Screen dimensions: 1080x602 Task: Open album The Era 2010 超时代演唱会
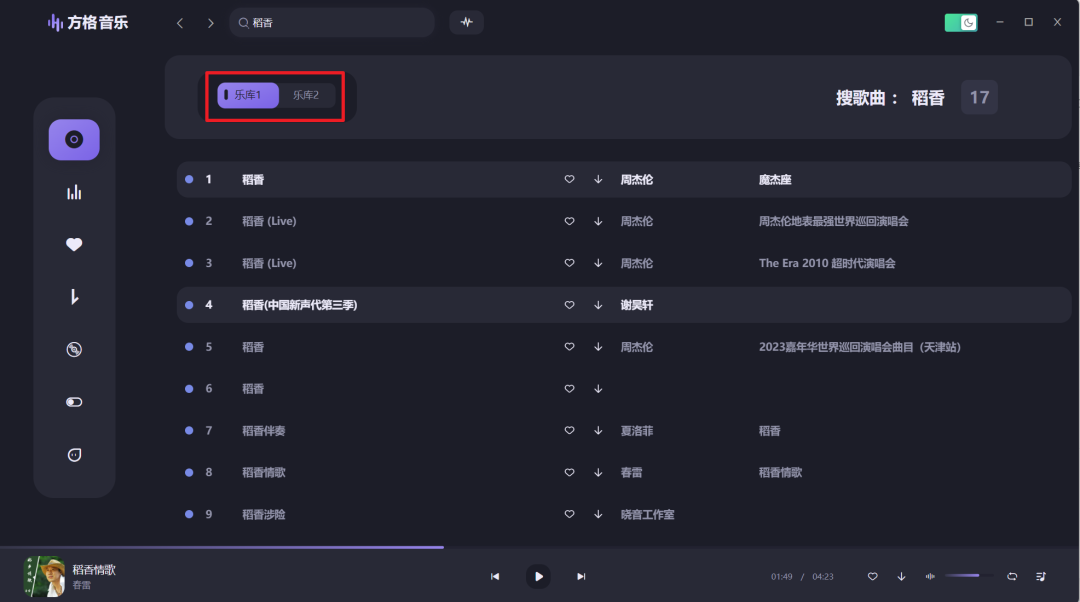point(827,263)
